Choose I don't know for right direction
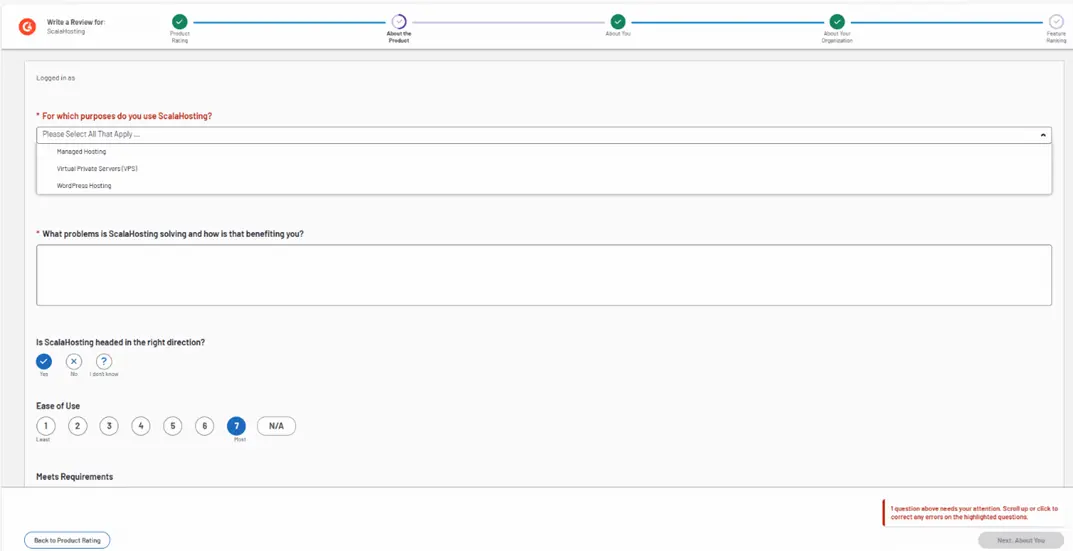1073x551 pixels. pos(104,362)
